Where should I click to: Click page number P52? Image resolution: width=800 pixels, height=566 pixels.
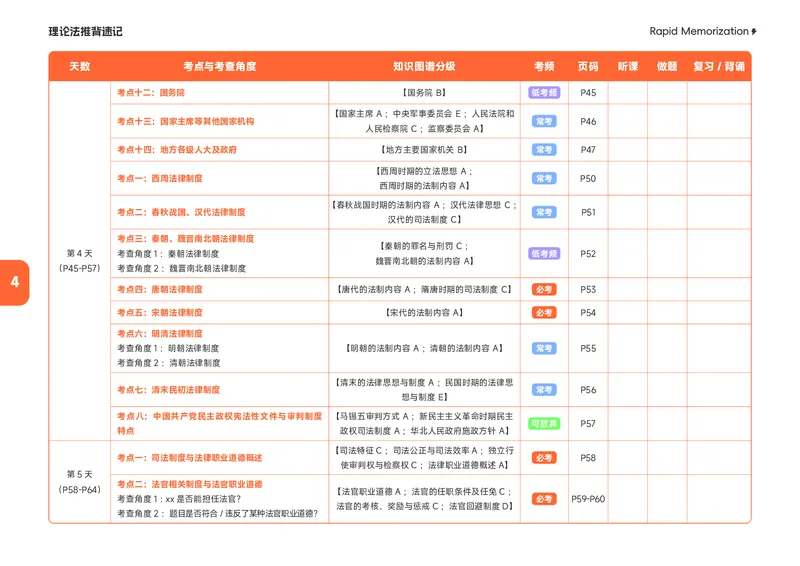coord(588,254)
